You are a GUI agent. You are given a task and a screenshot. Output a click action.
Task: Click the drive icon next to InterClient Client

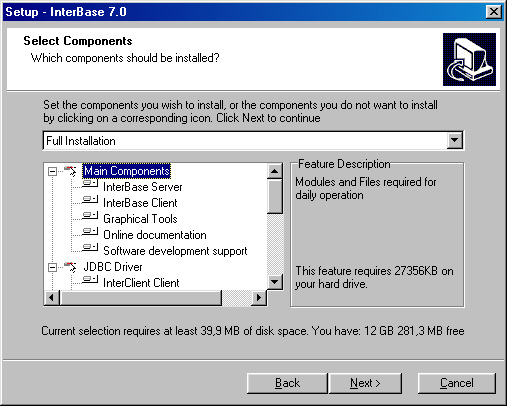click(x=90, y=279)
